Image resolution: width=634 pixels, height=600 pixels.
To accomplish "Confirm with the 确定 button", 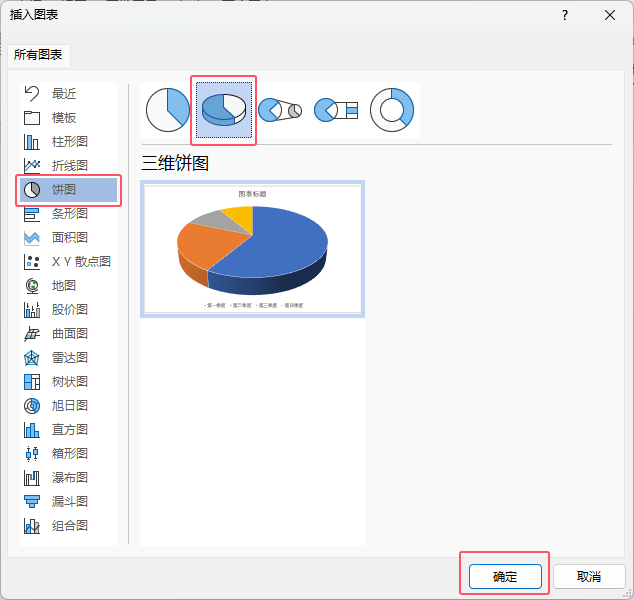I will [505, 576].
